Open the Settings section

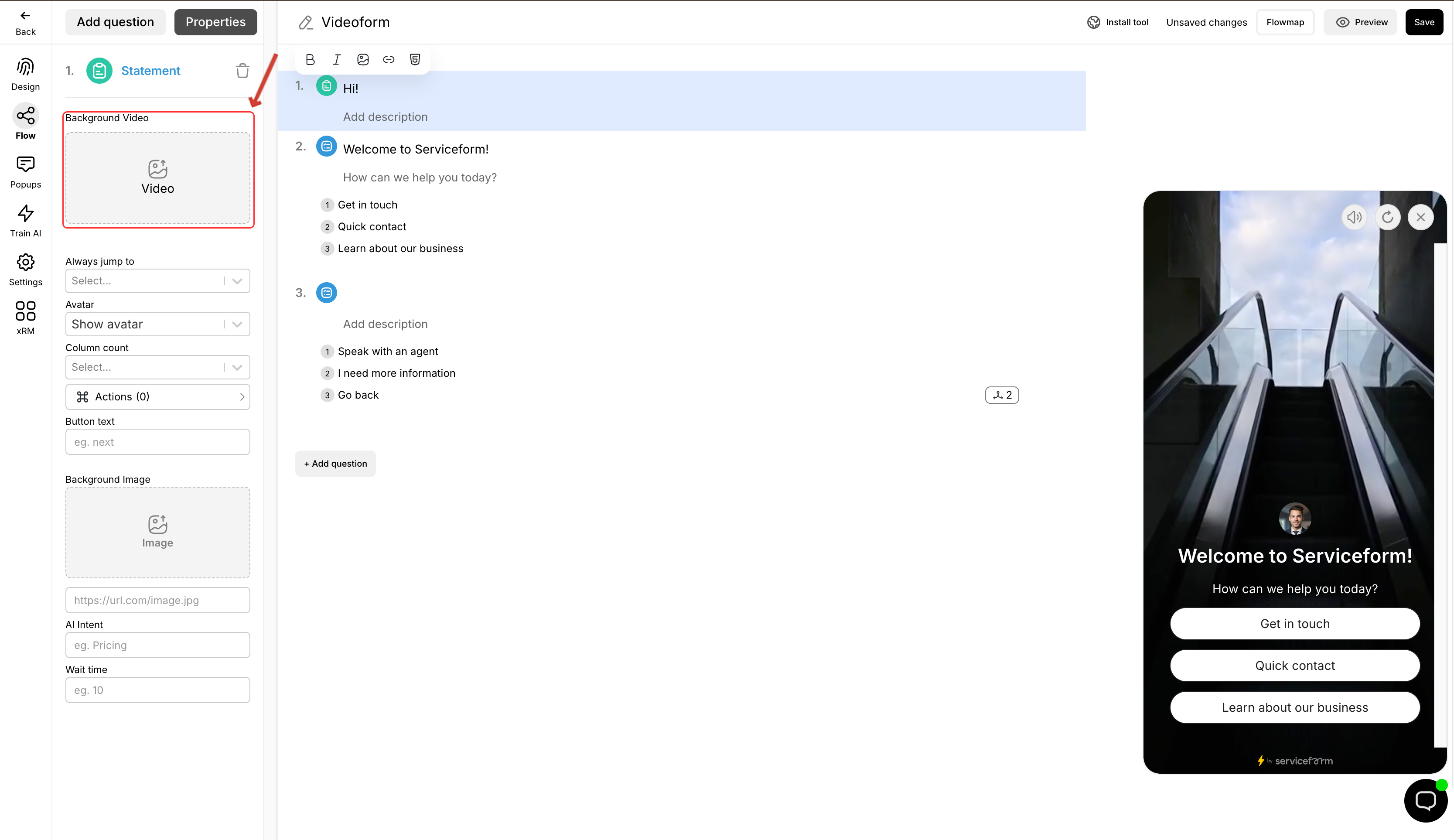[x=25, y=270]
